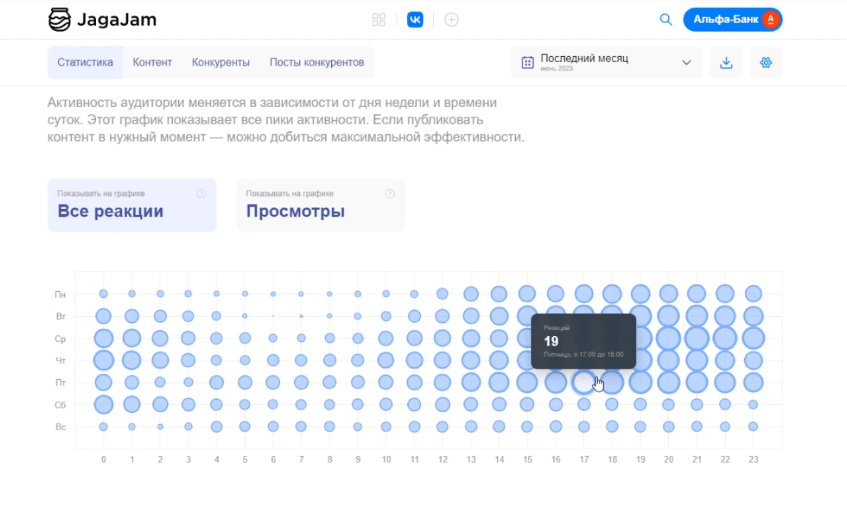
Task: Click the red avatar badge A
Action: coord(770,20)
